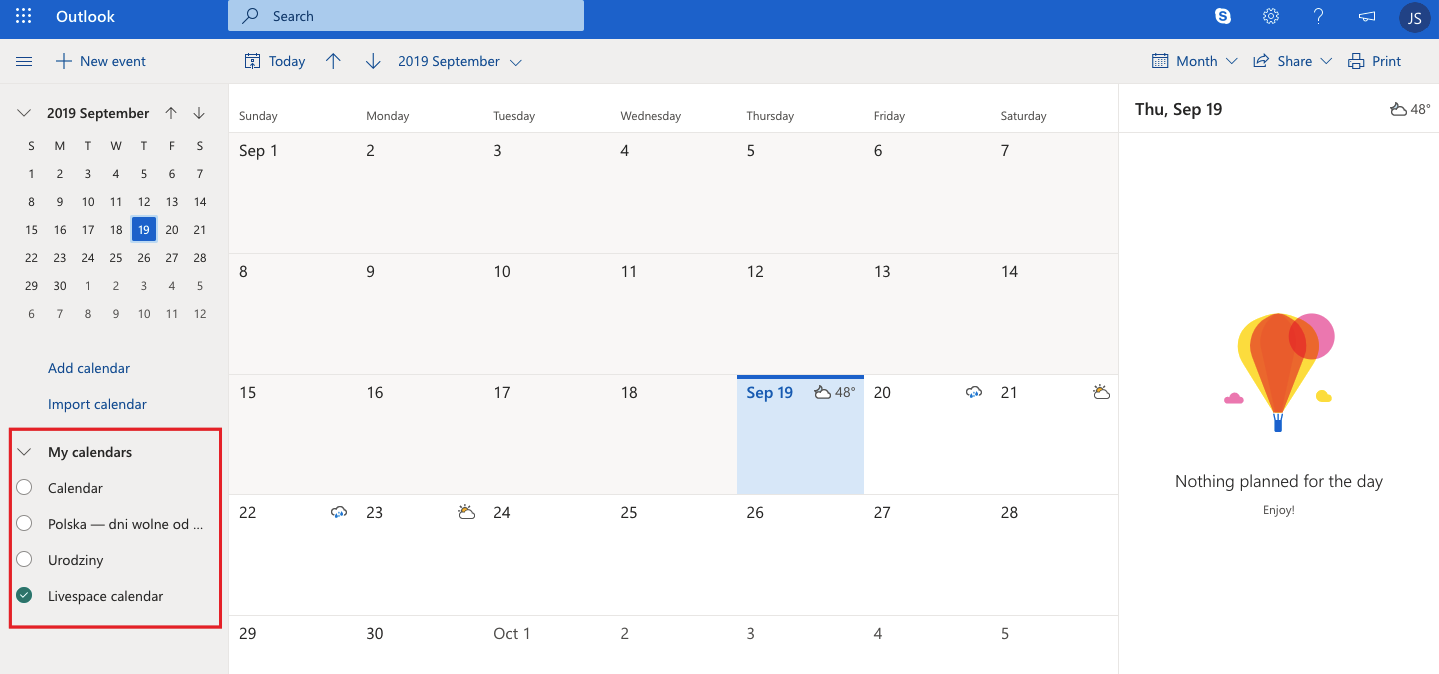Click the search magnifier icon
The width and height of the screenshot is (1439, 674).
click(252, 16)
